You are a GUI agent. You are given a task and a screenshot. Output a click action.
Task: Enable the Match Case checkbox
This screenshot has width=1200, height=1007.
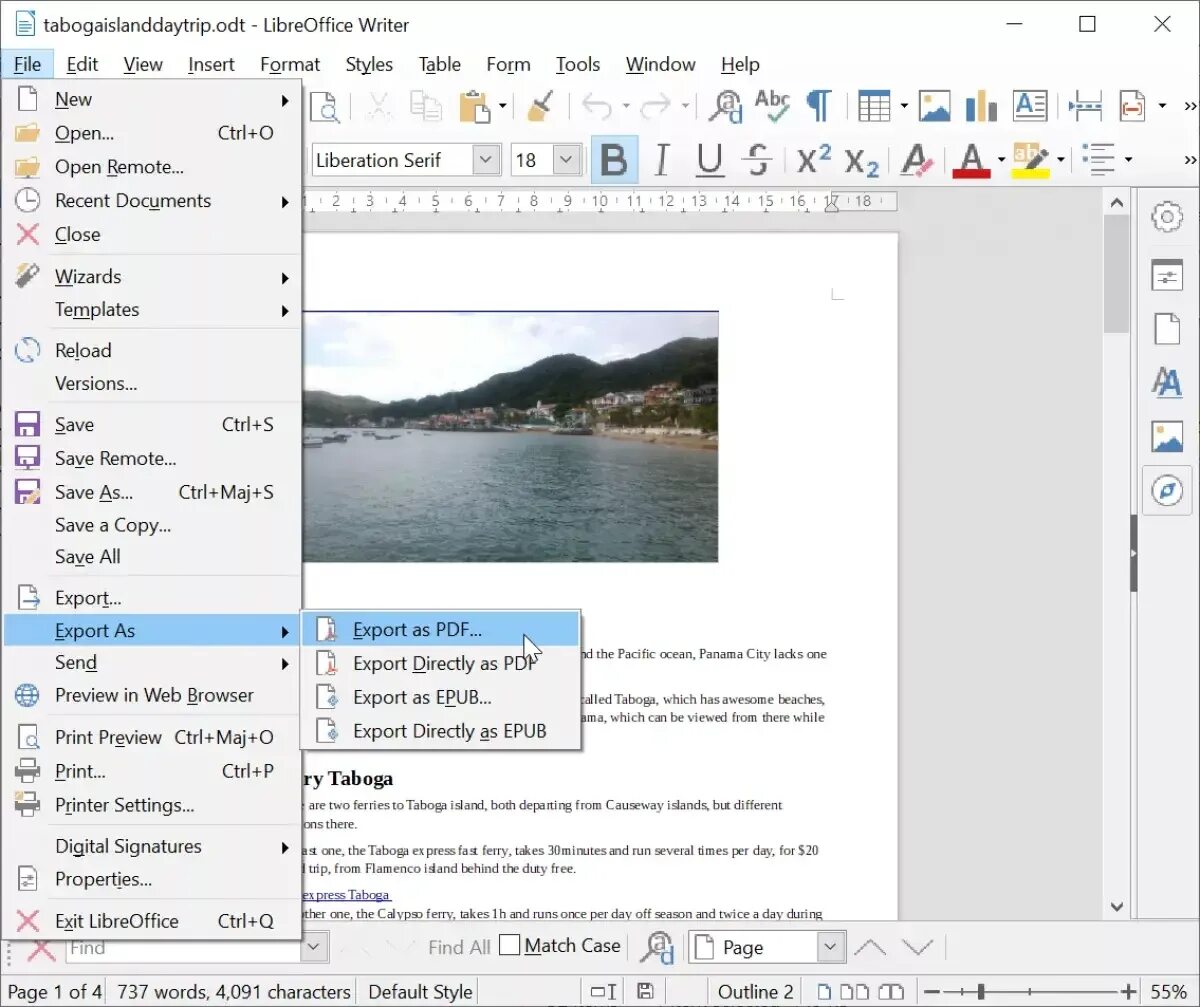[x=509, y=945]
